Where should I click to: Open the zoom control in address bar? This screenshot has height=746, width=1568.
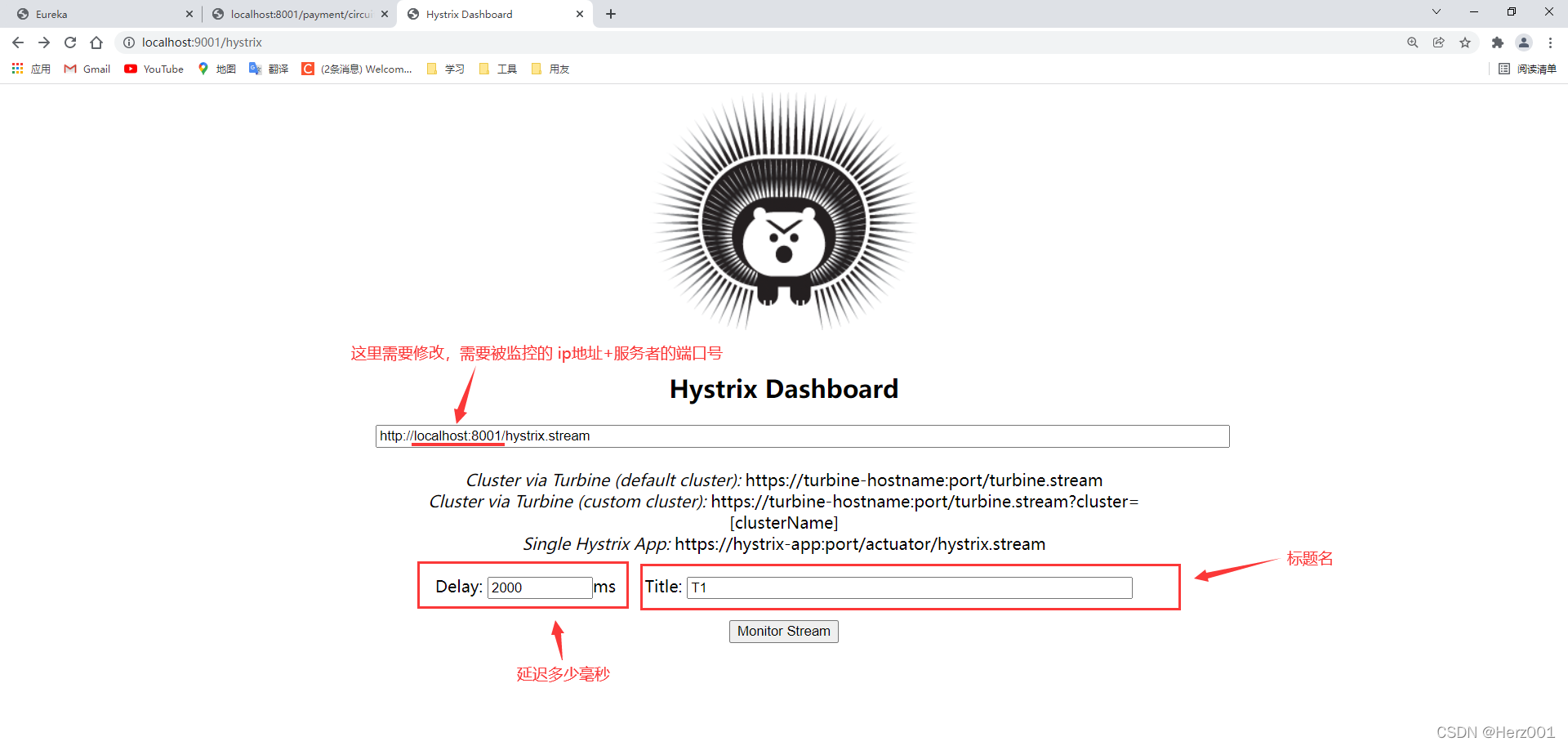[1413, 42]
